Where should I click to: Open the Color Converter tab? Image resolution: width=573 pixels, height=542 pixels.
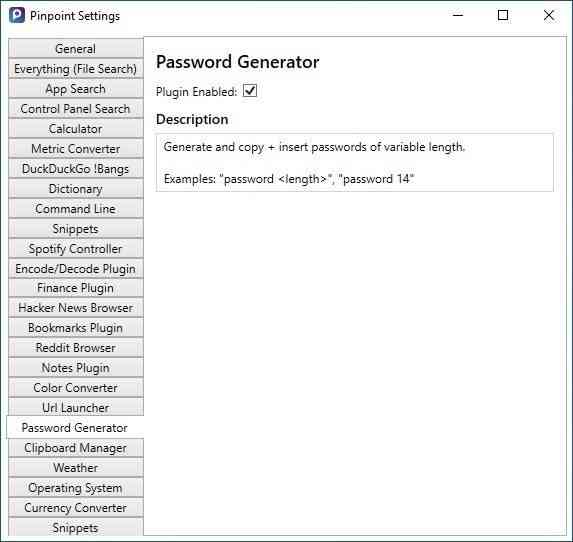coord(76,388)
